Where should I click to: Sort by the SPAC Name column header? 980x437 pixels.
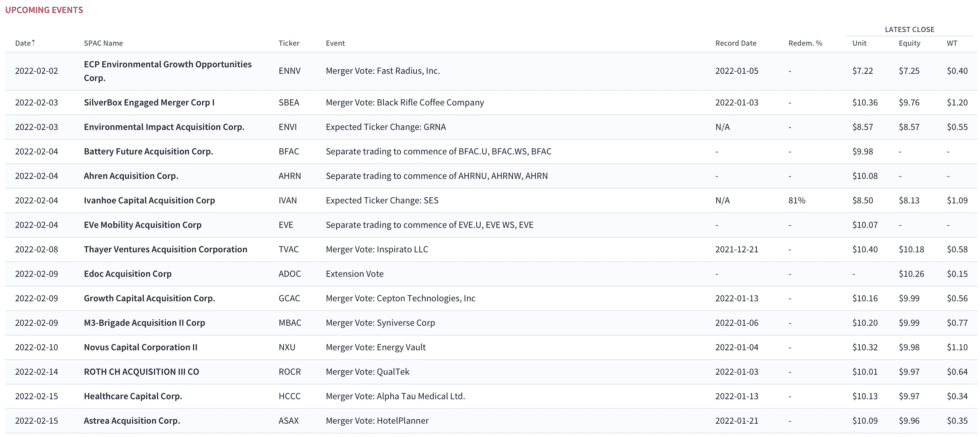[x=103, y=43]
